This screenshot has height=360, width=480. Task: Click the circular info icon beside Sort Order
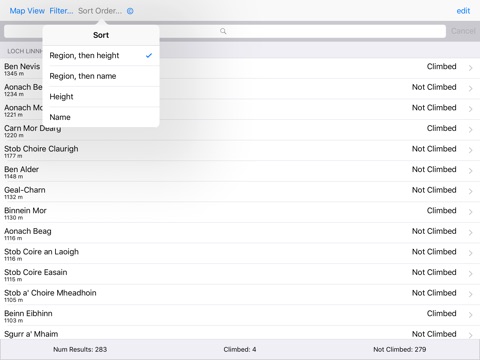click(x=130, y=11)
